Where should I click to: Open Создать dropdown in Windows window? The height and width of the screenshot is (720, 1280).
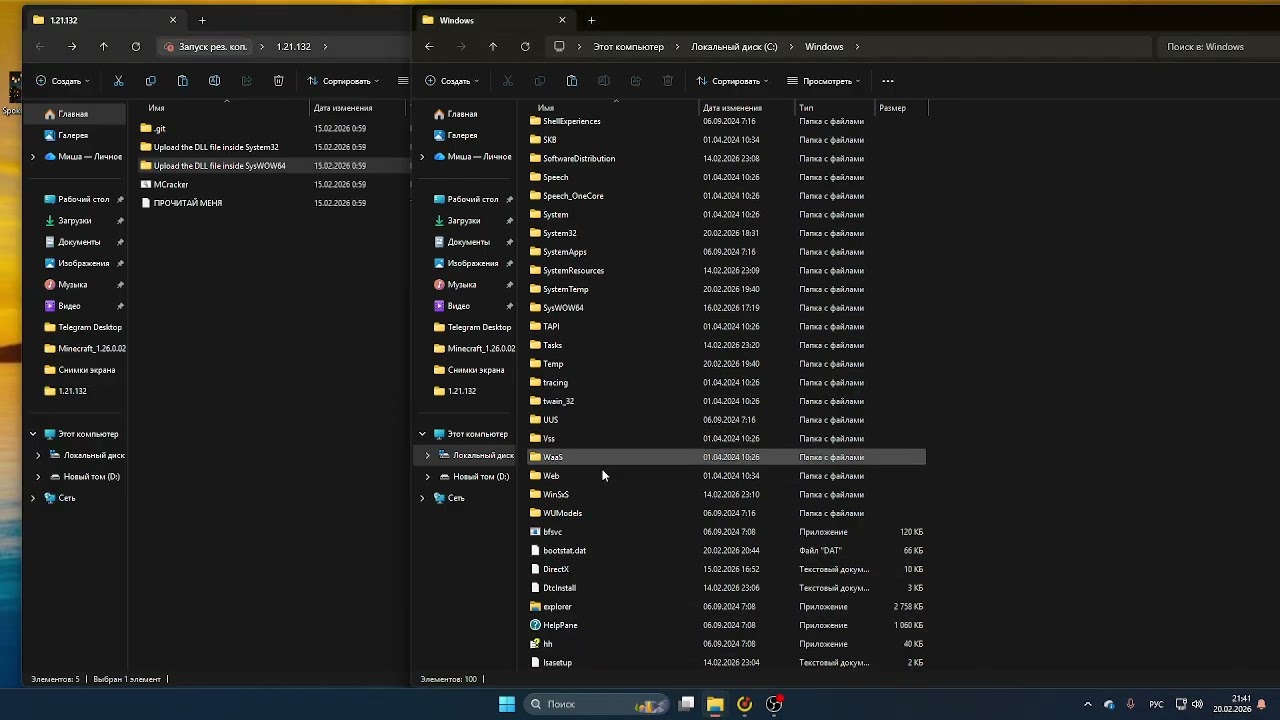click(x=452, y=81)
